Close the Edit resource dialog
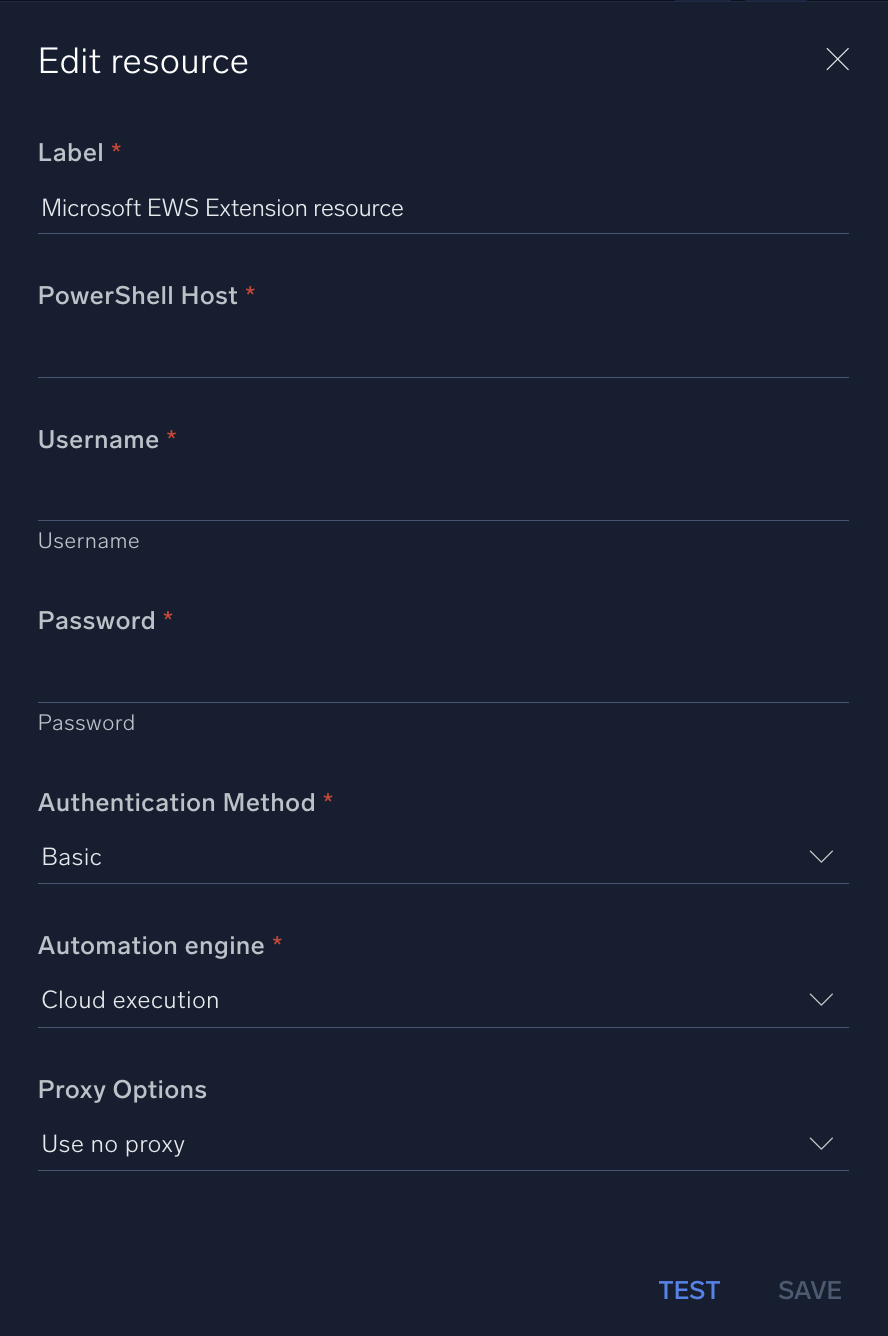The width and height of the screenshot is (888, 1336). [837, 59]
